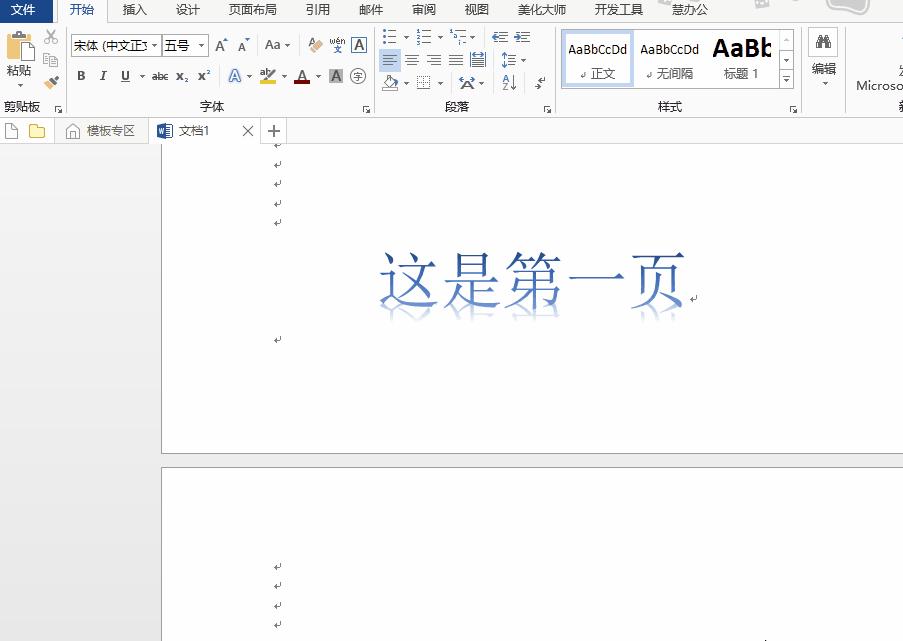The width and height of the screenshot is (903, 641).
Task: Expand the font size dropdown
Action: point(200,46)
